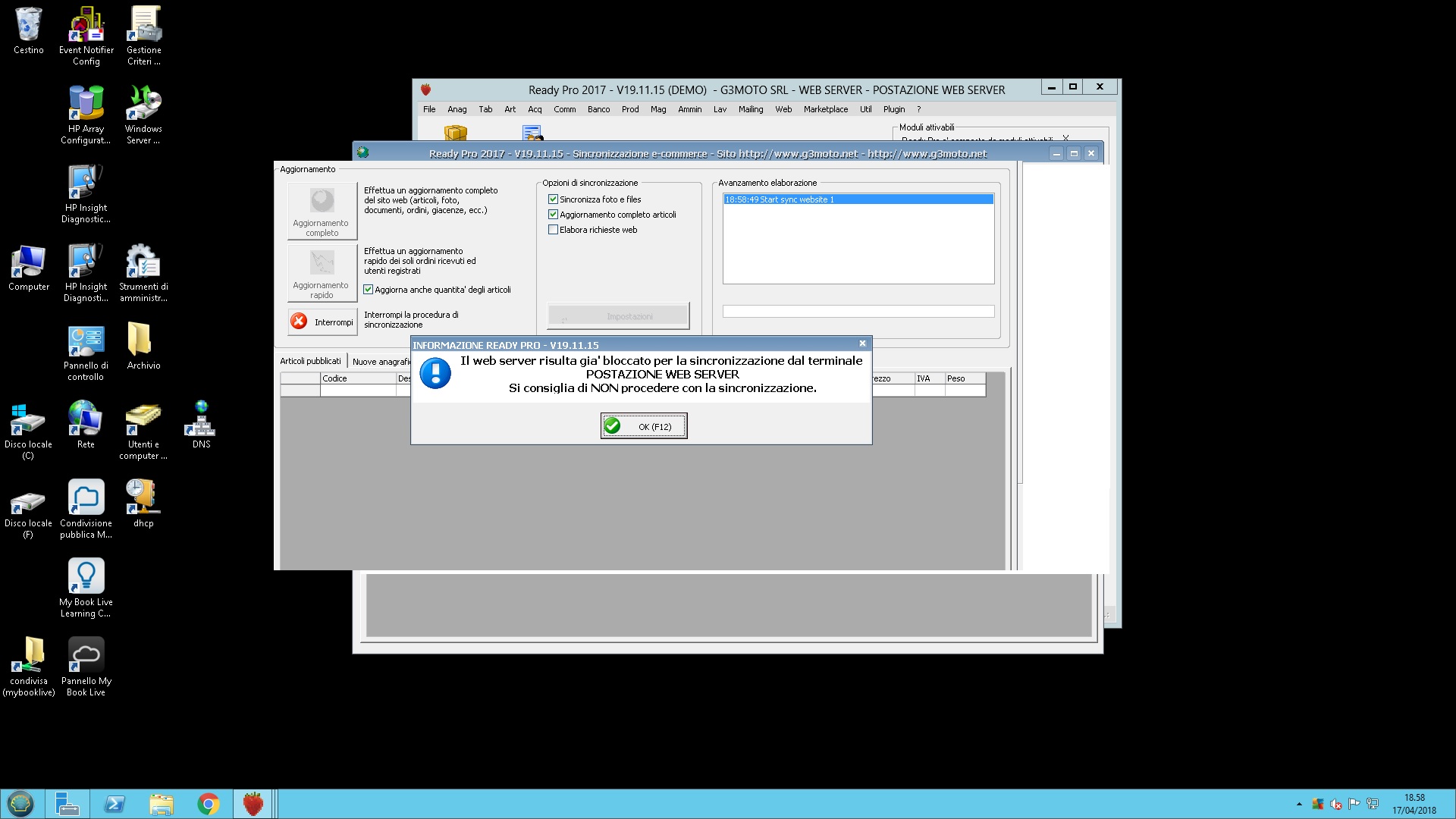
Task: Open Disco locale (F) desktop icon
Action: [x=28, y=510]
